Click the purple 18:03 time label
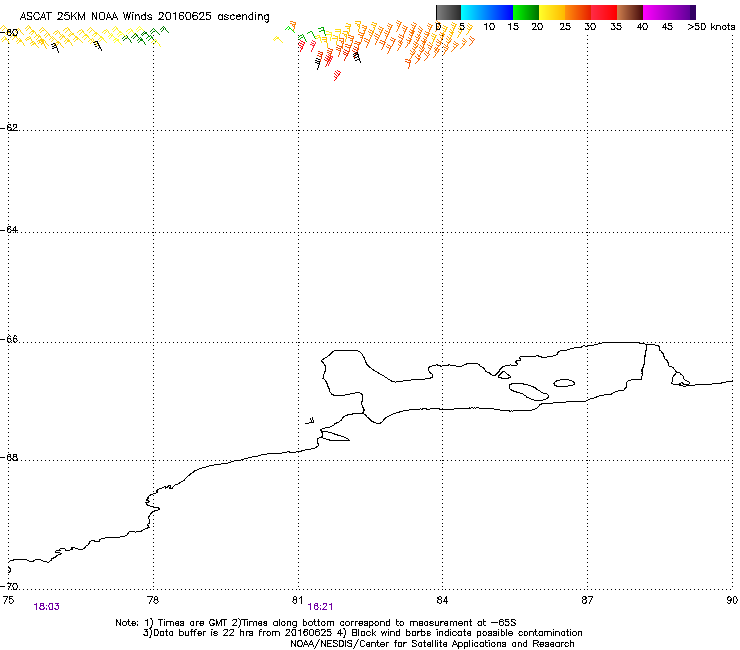 (46, 607)
